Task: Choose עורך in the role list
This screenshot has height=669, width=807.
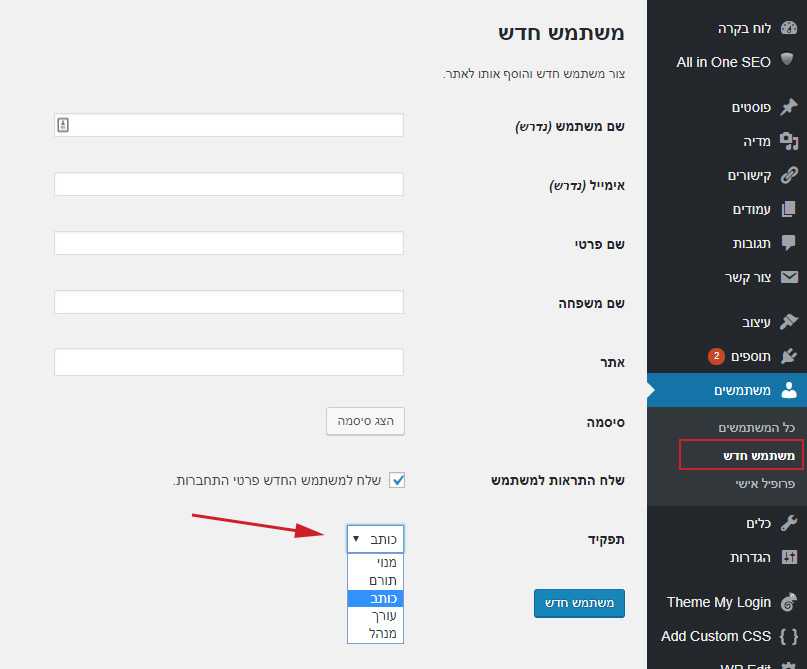Action: tap(375, 615)
